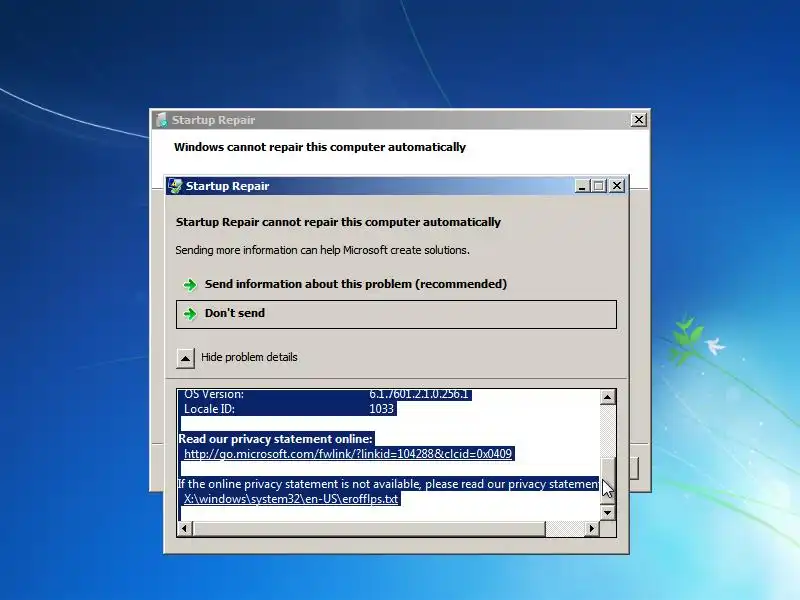
Task: Choose the Don't send option
Action: tap(396, 314)
